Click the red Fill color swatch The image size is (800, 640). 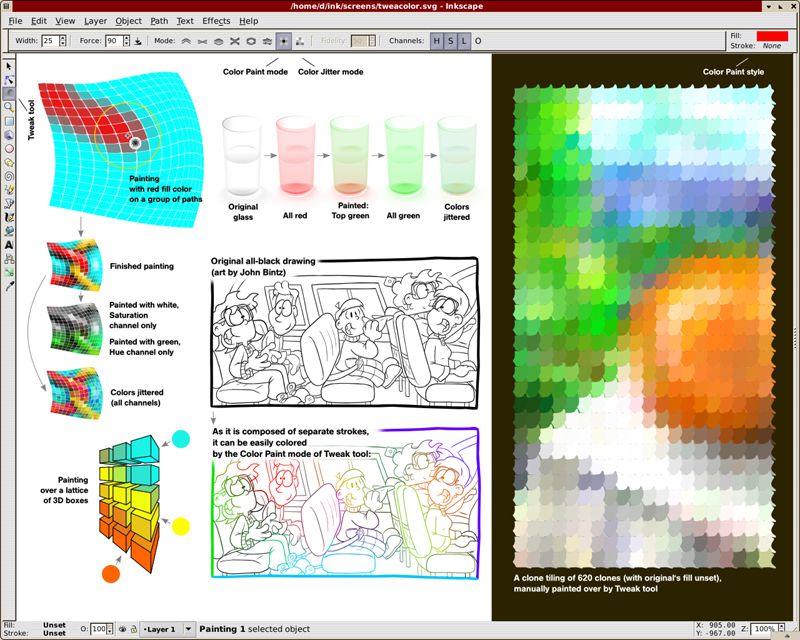pos(772,36)
